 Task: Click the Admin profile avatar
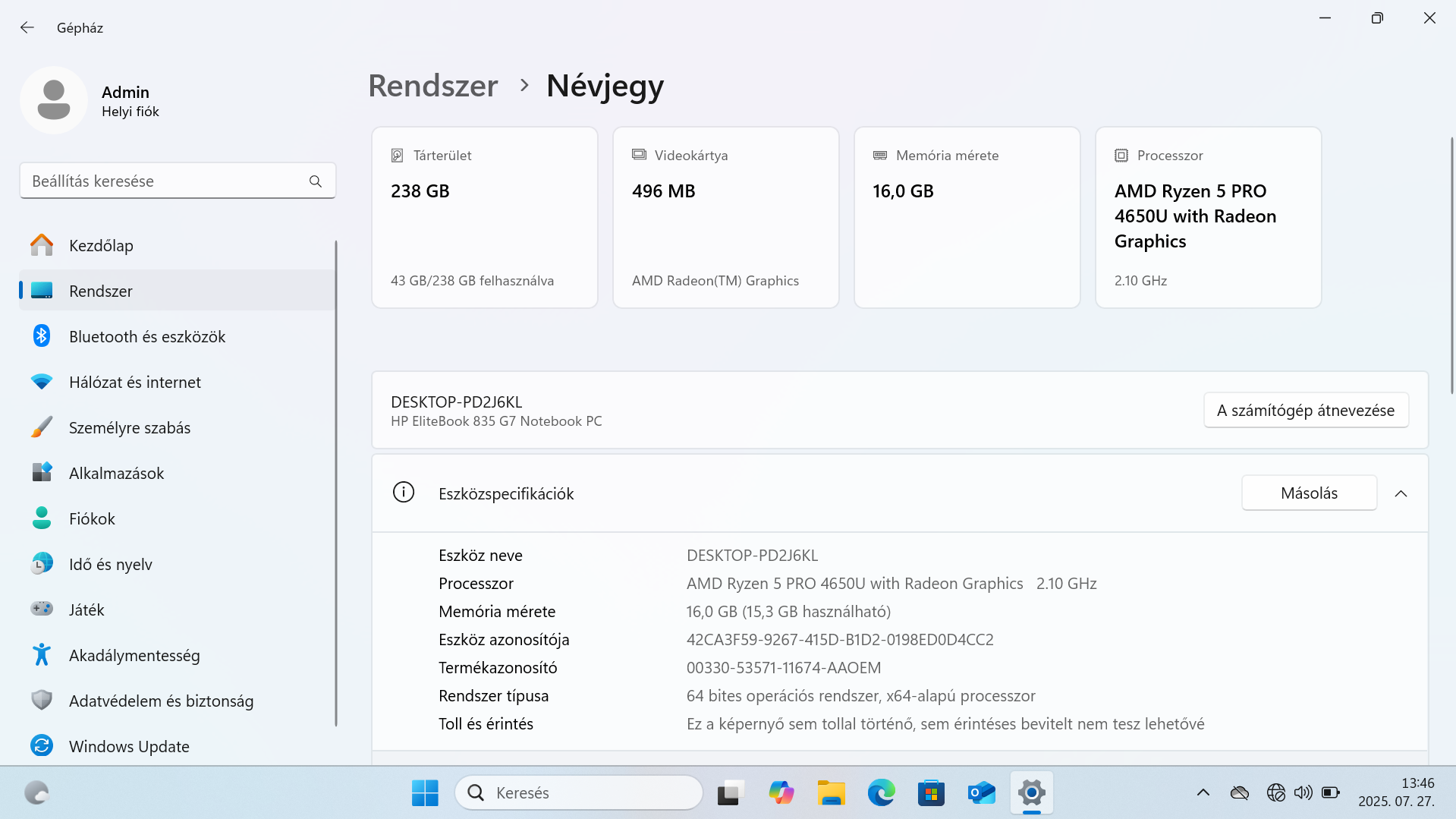coord(54,100)
